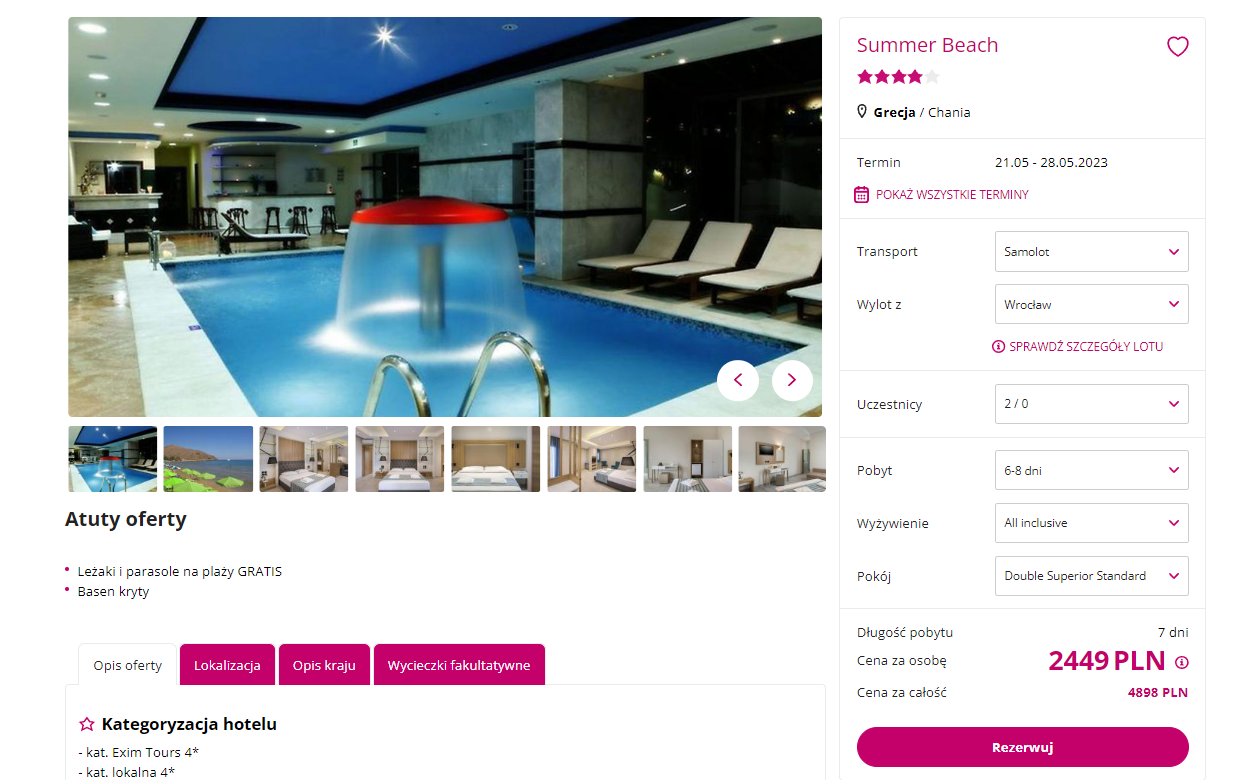The height and width of the screenshot is (780, 1233).
Task: Go to previous gallery photo with left arrow
Action: [738, 380]
